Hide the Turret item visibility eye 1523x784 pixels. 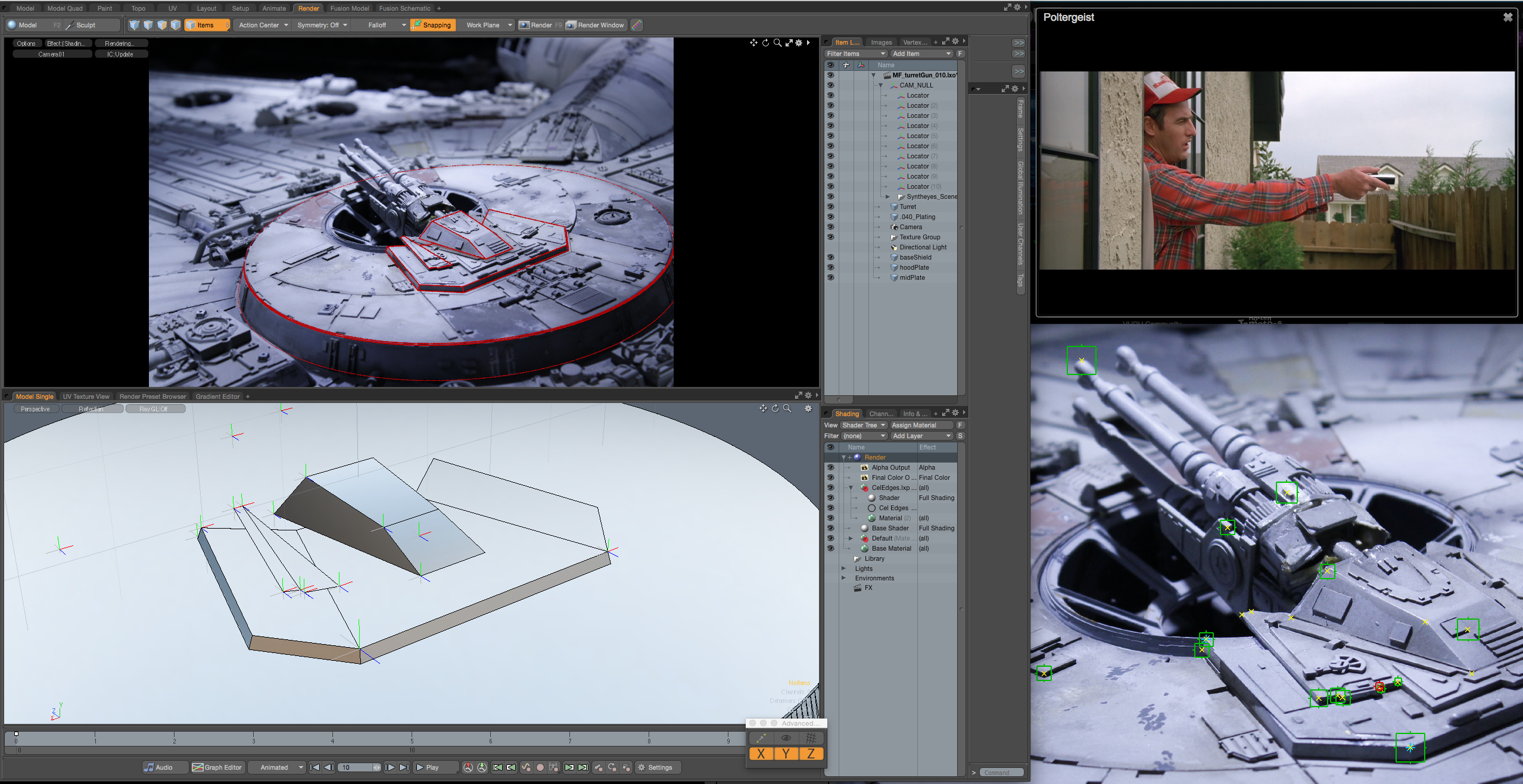click(x=830, y=207)
